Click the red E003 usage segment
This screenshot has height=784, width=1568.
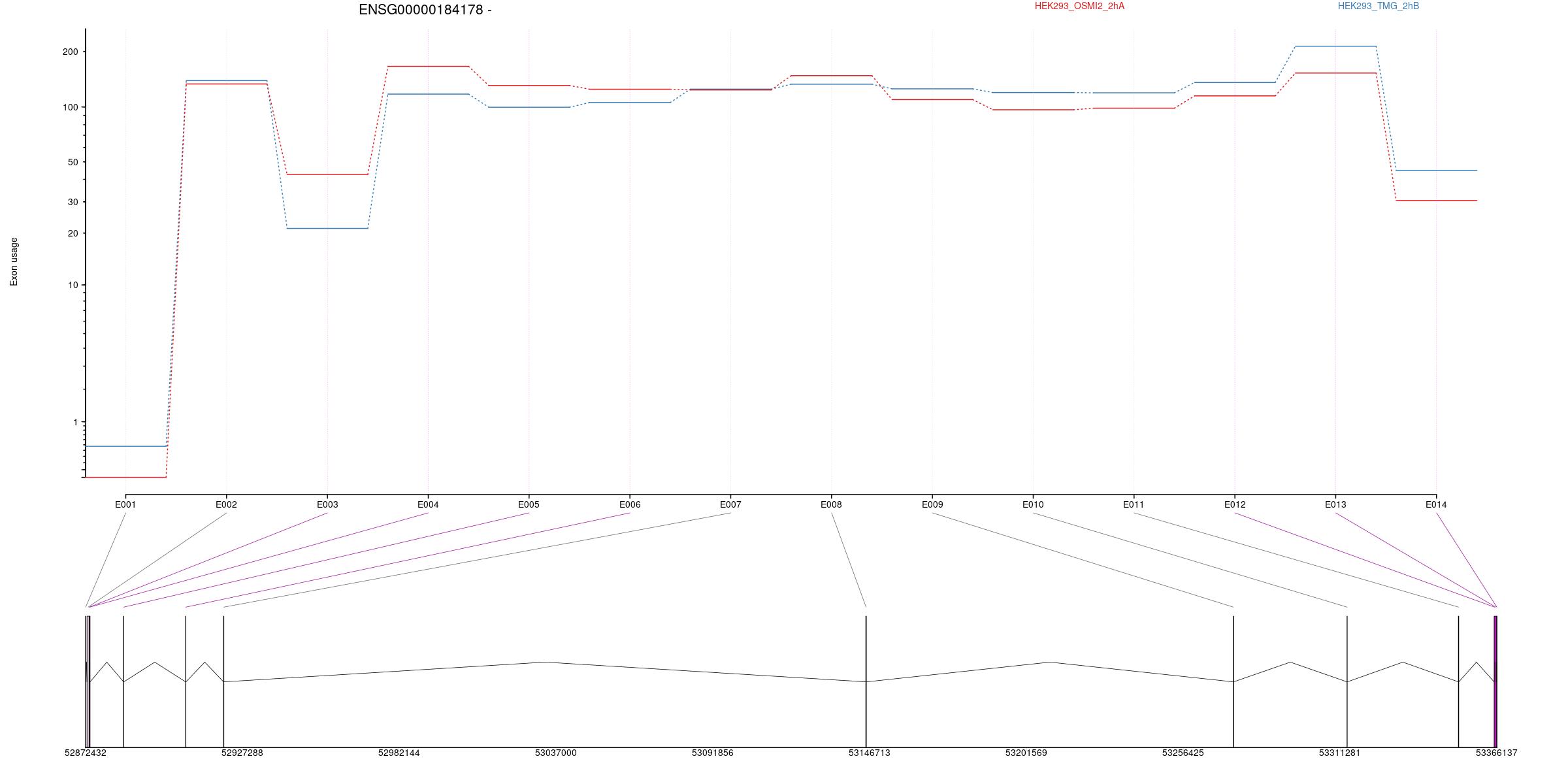[327, 174]
